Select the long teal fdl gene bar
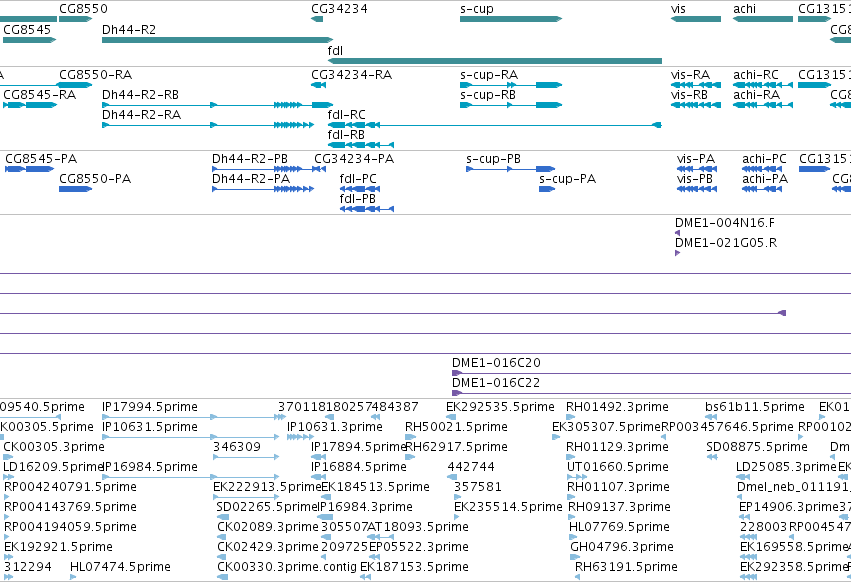This screenshot has width=851, height=582. [x=495, y=61]
